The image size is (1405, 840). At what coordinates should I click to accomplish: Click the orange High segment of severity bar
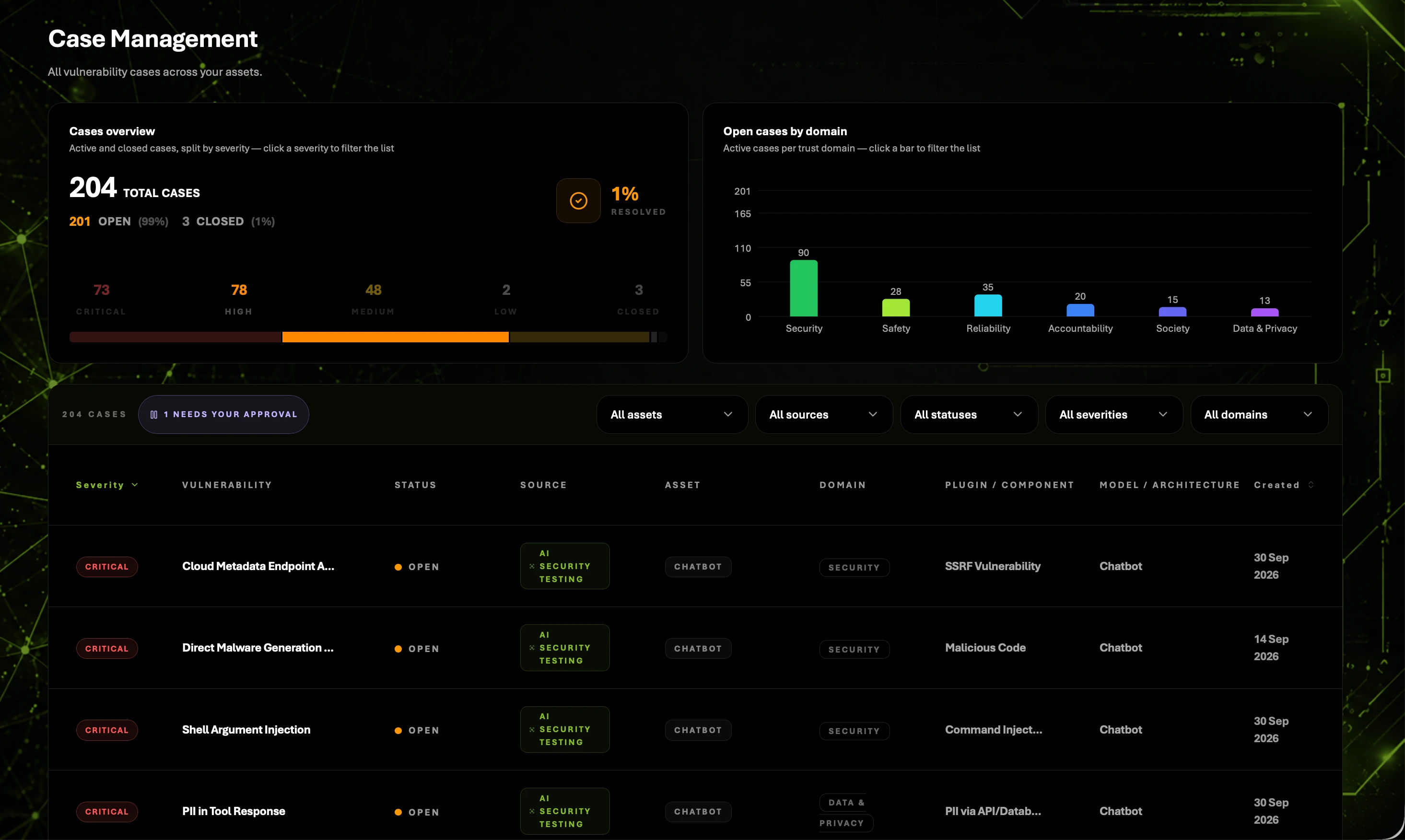click(395, 338)
